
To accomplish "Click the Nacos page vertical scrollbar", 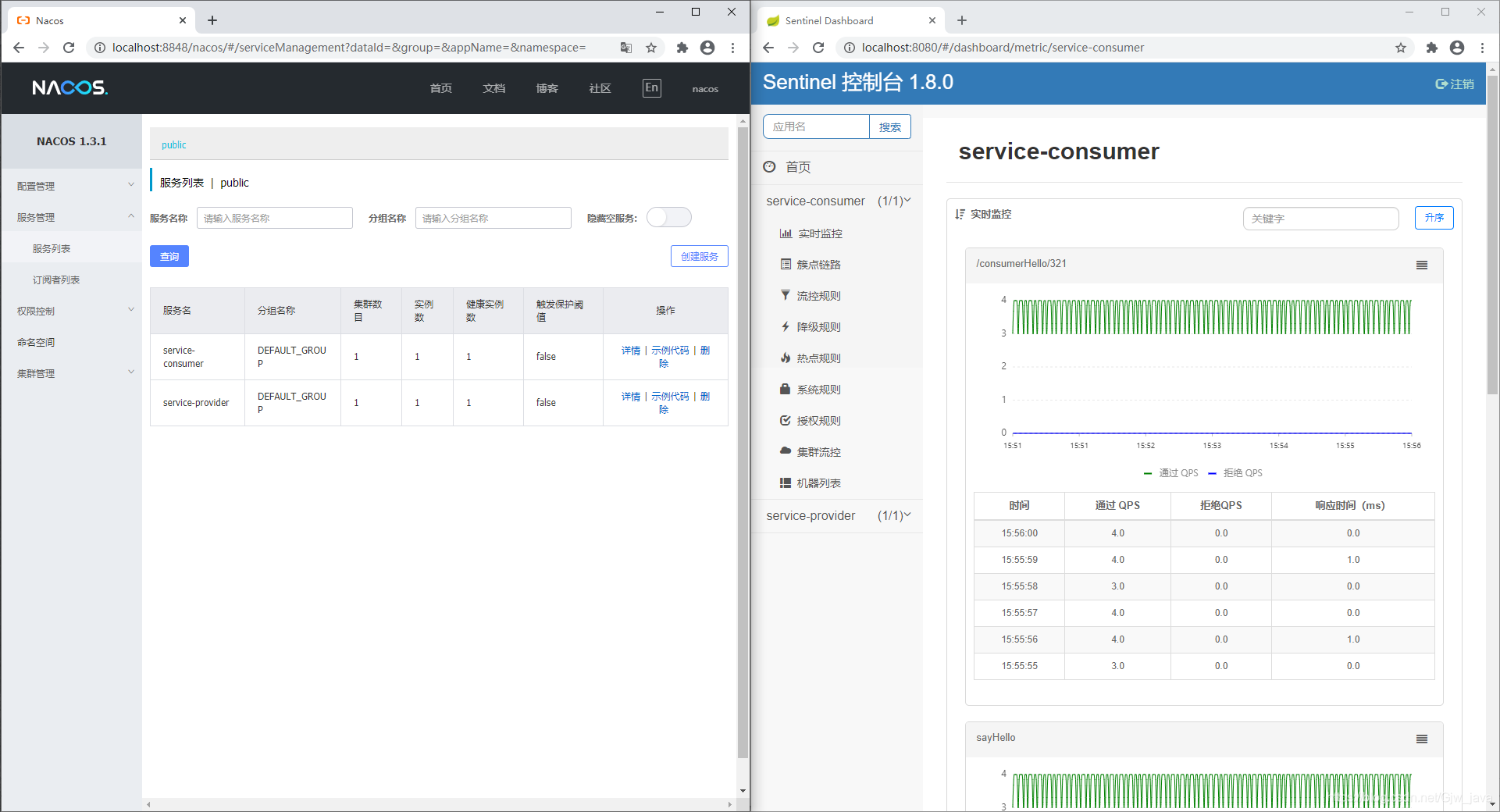I will point(743,441).
